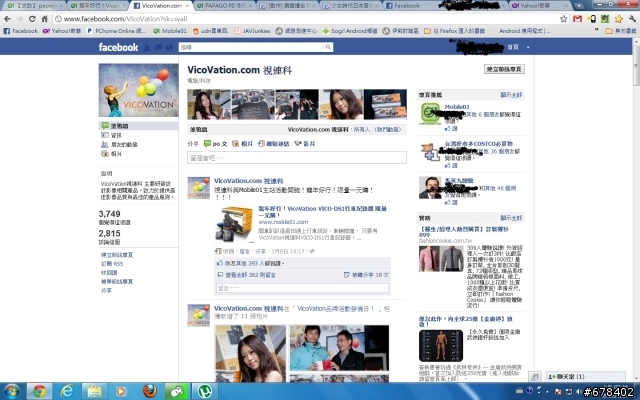Viewport: 640px width, 400px height.
Task: Click the yellow star extension icon
Action: 619,19
